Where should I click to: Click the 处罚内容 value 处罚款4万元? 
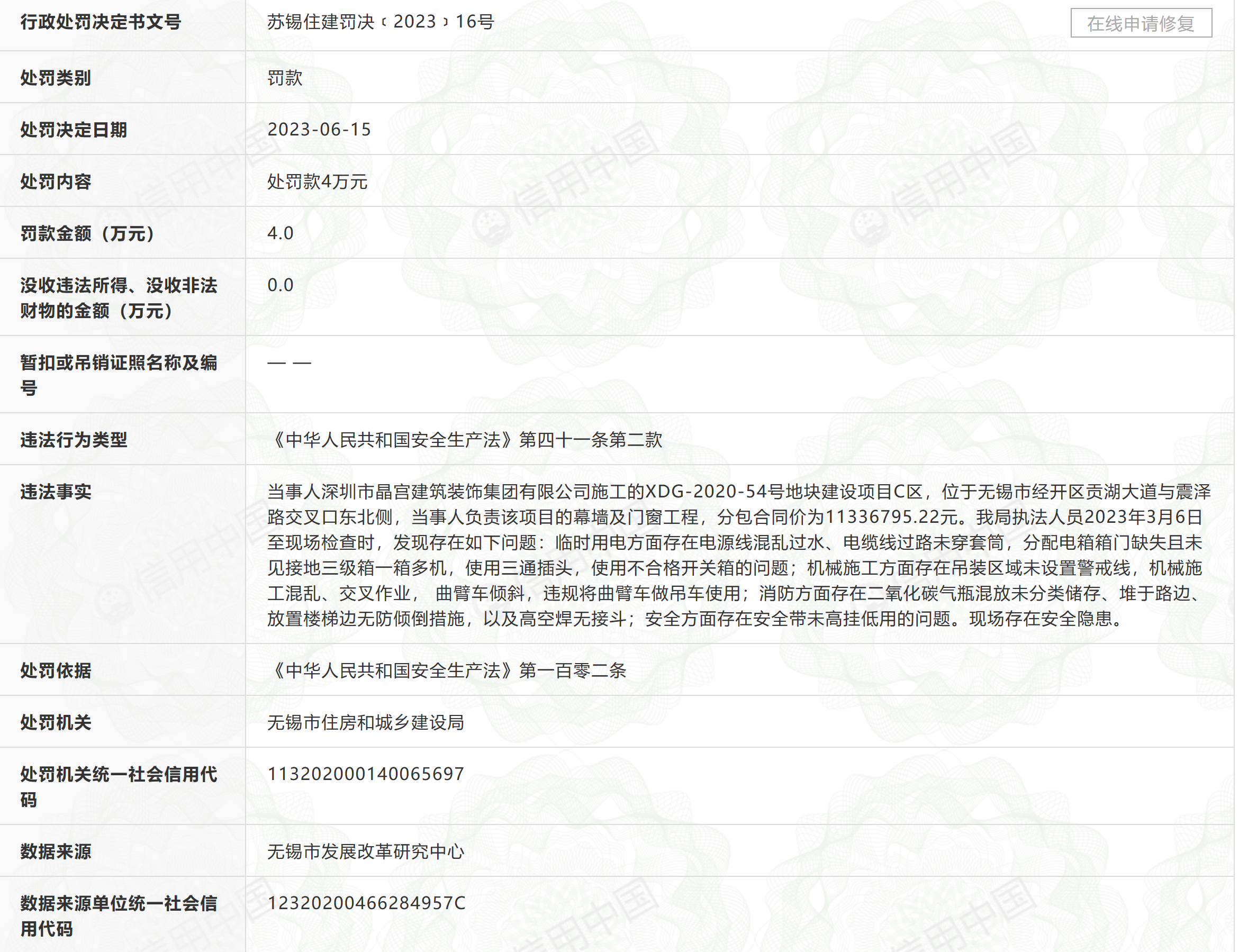click(316, 182)
